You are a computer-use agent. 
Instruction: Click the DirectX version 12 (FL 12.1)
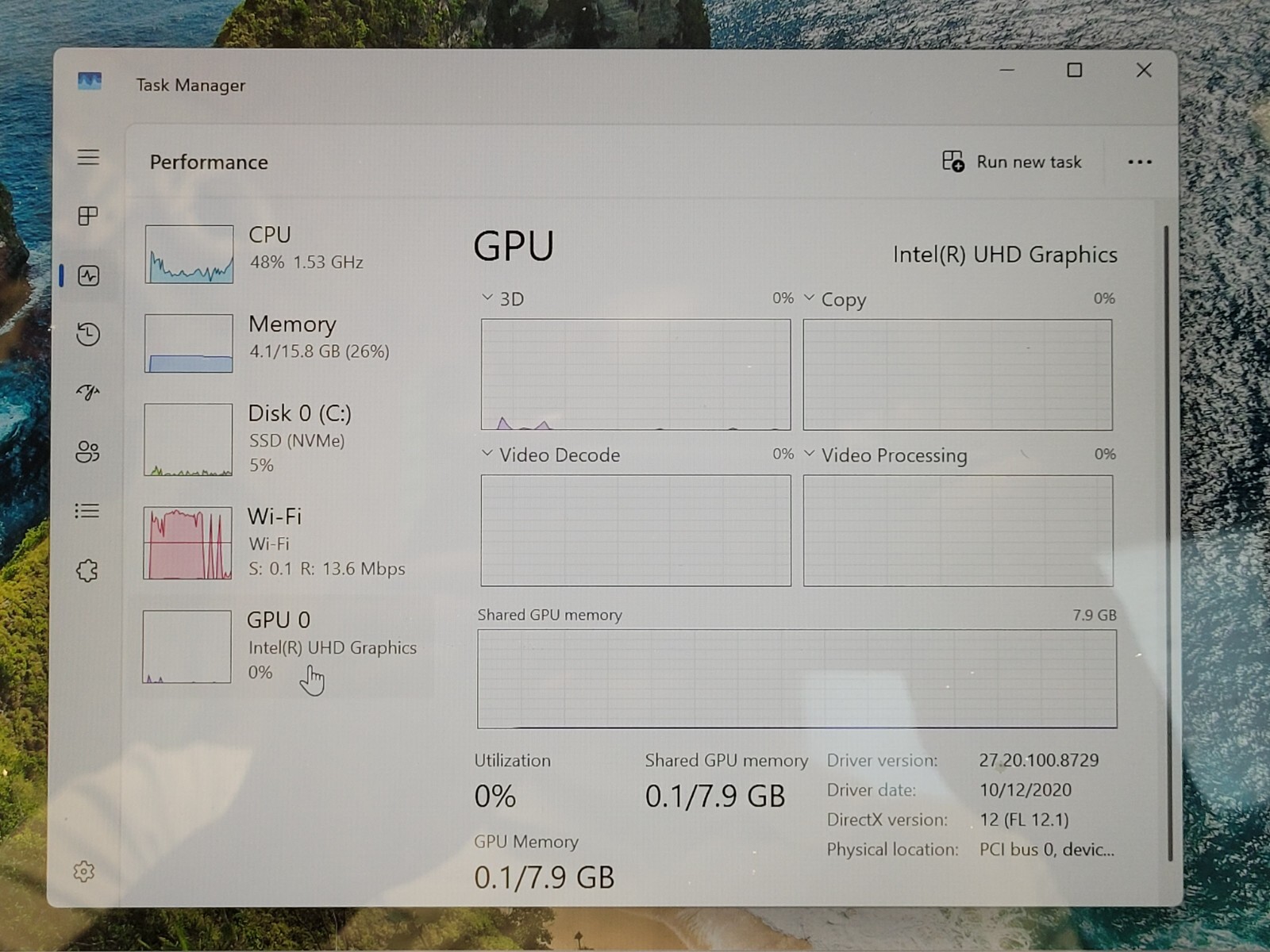pos(1024,820)
